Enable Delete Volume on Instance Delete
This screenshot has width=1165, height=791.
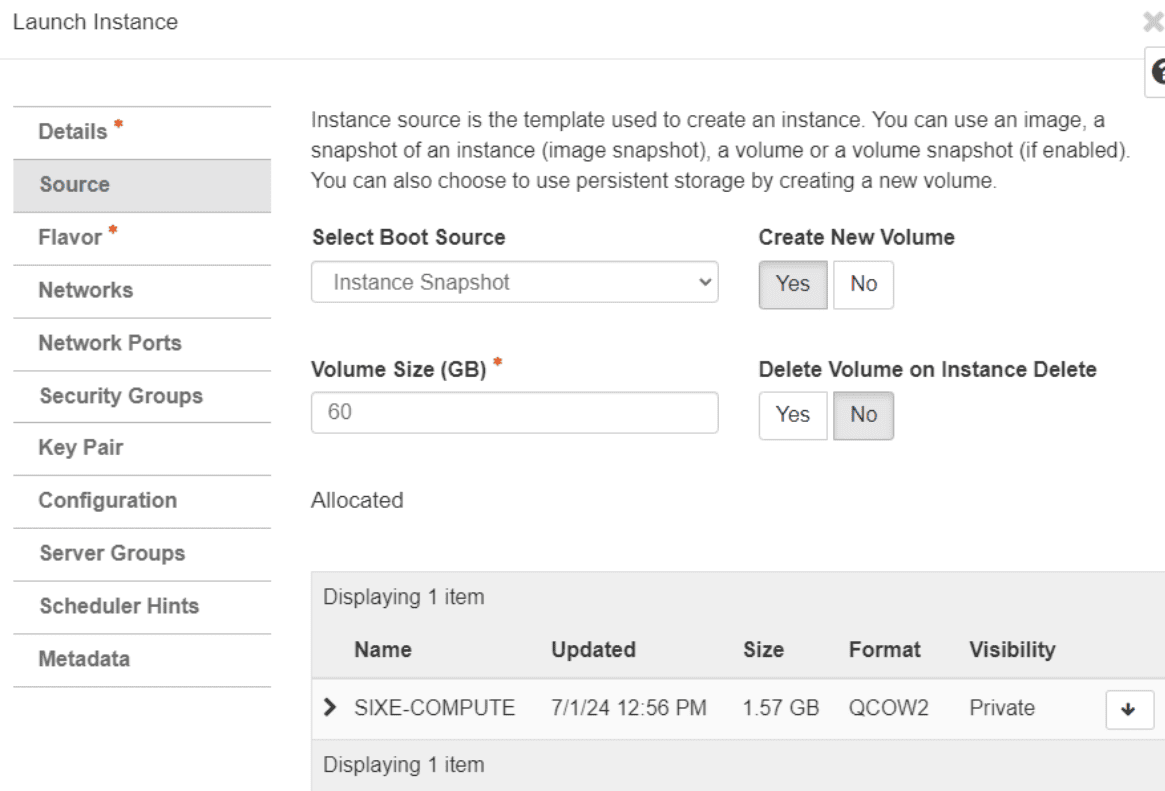click(792, 415)
